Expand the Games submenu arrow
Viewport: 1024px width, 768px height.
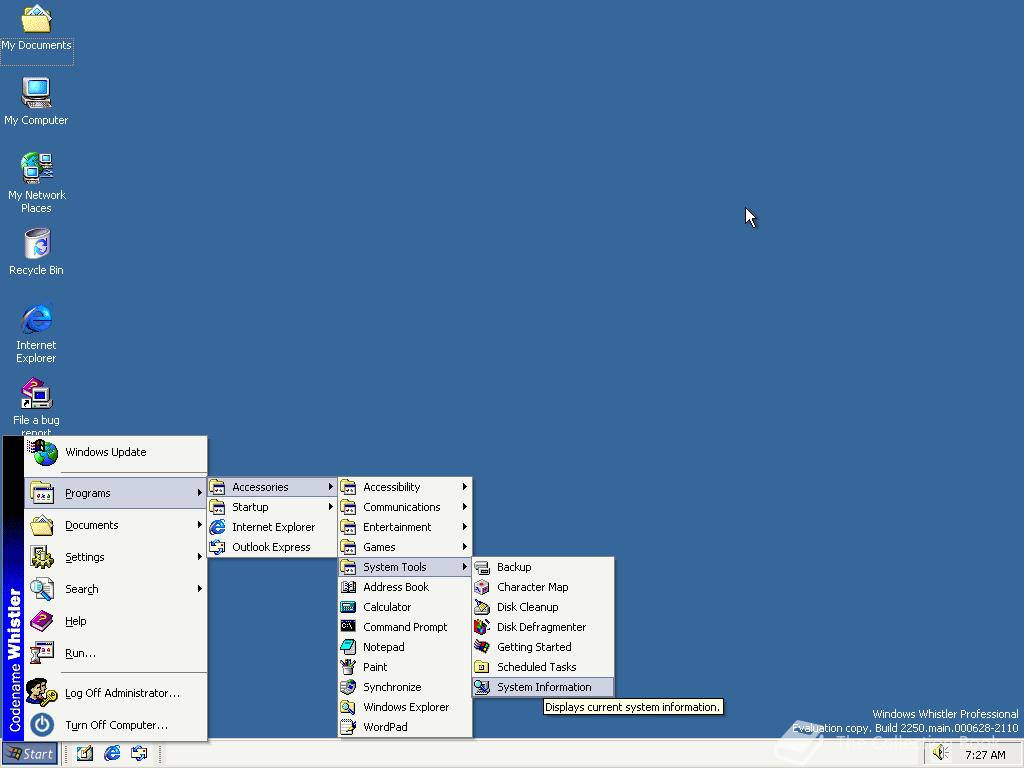click(x=464, y=547)
